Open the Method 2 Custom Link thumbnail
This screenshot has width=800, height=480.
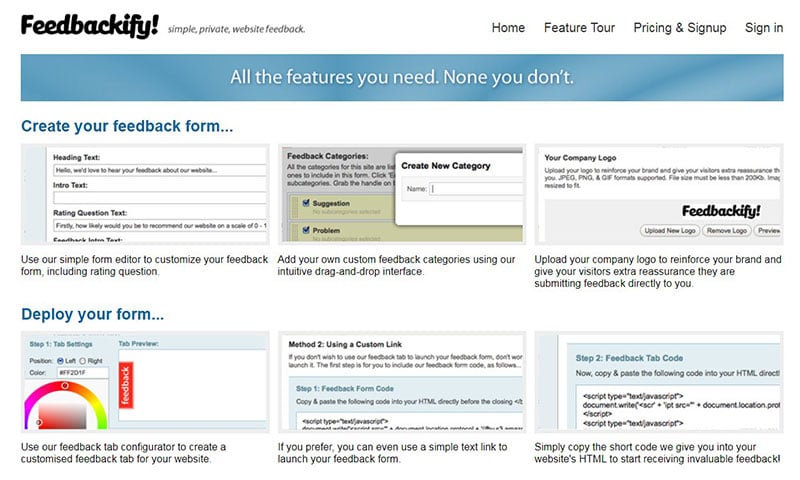(402, 382)
